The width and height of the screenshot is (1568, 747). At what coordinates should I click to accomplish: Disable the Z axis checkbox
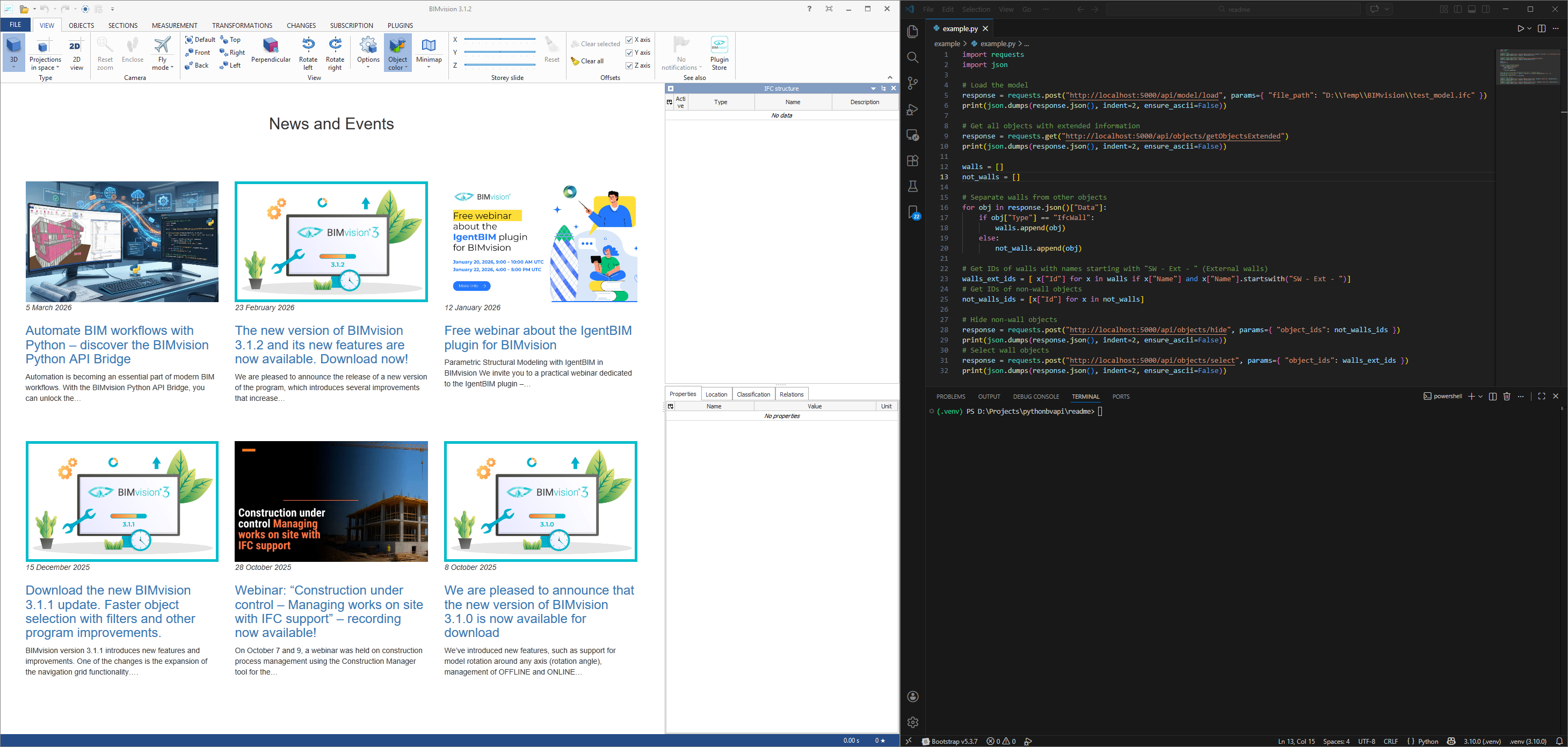629,65
